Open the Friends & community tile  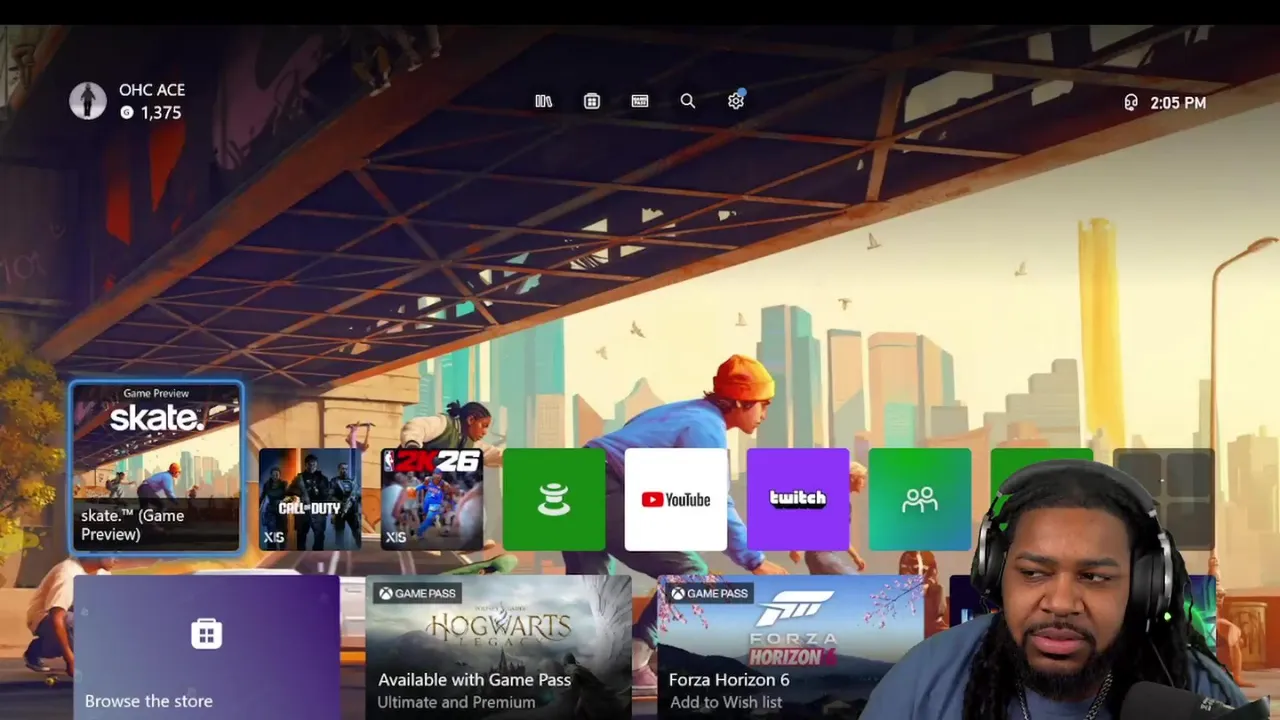[920, 499]
